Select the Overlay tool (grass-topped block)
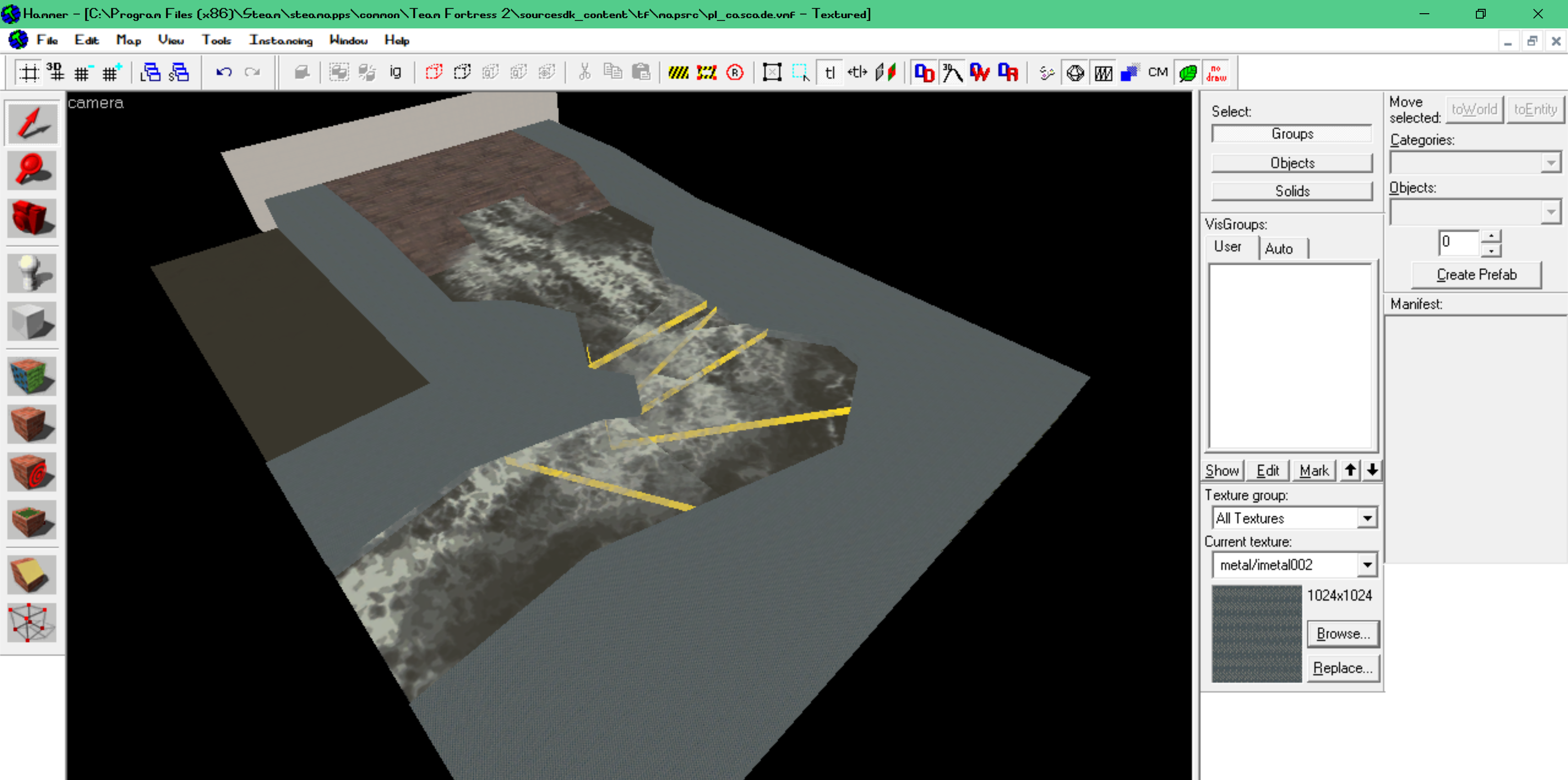 pyautogui.click(x=32, y=520)
